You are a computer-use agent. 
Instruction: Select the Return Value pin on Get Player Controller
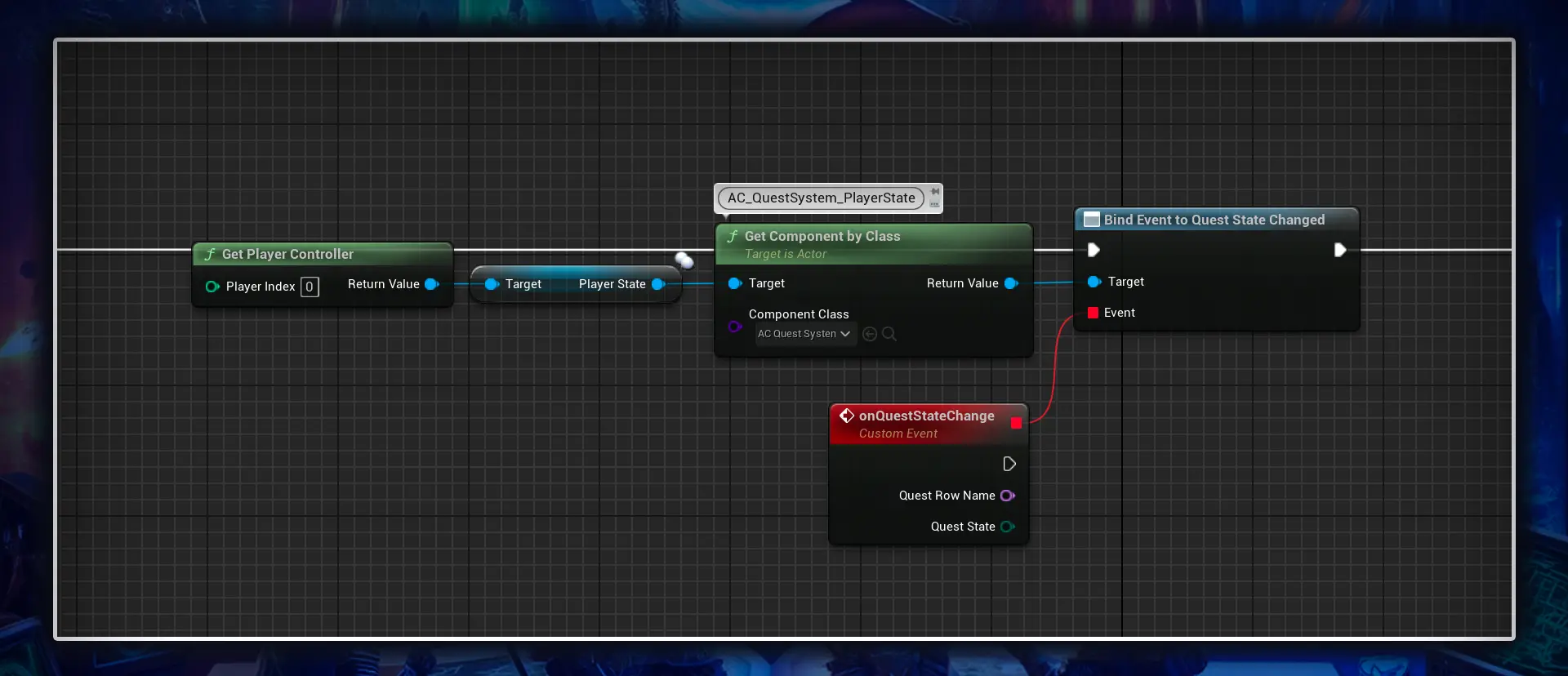pyautogui.click(x=432, y=284)
